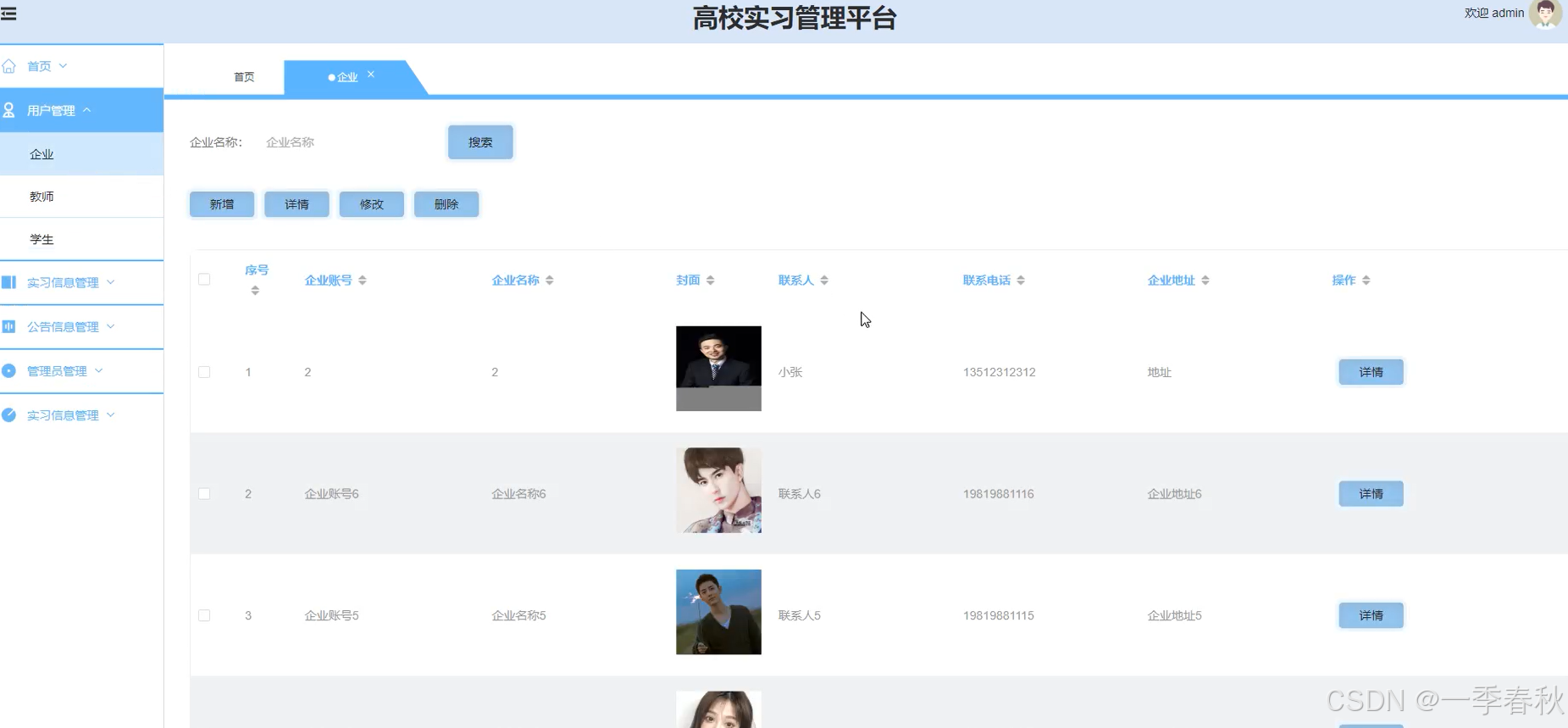Check the checkbox for row 企业账号5
The height and width of the screenshot is (728, 1568).
click(204, 615)
